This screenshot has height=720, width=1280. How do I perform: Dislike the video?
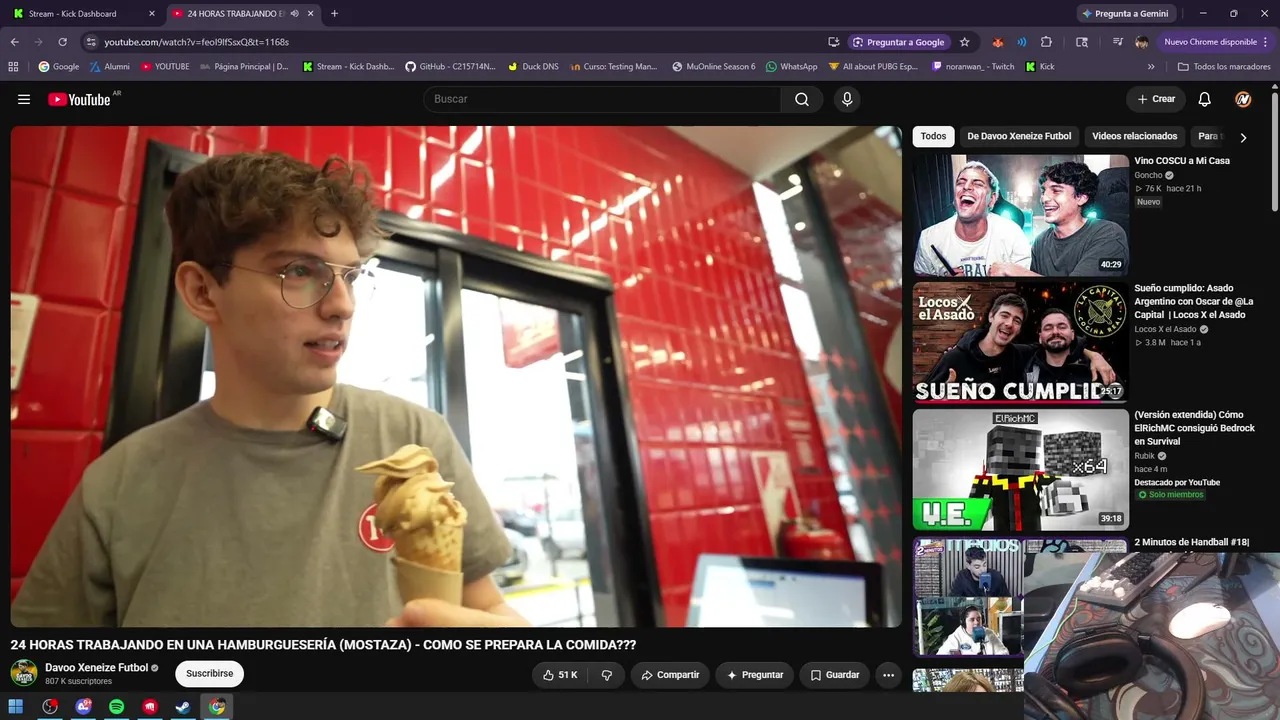pyautogui.click(x=606, y=675)
